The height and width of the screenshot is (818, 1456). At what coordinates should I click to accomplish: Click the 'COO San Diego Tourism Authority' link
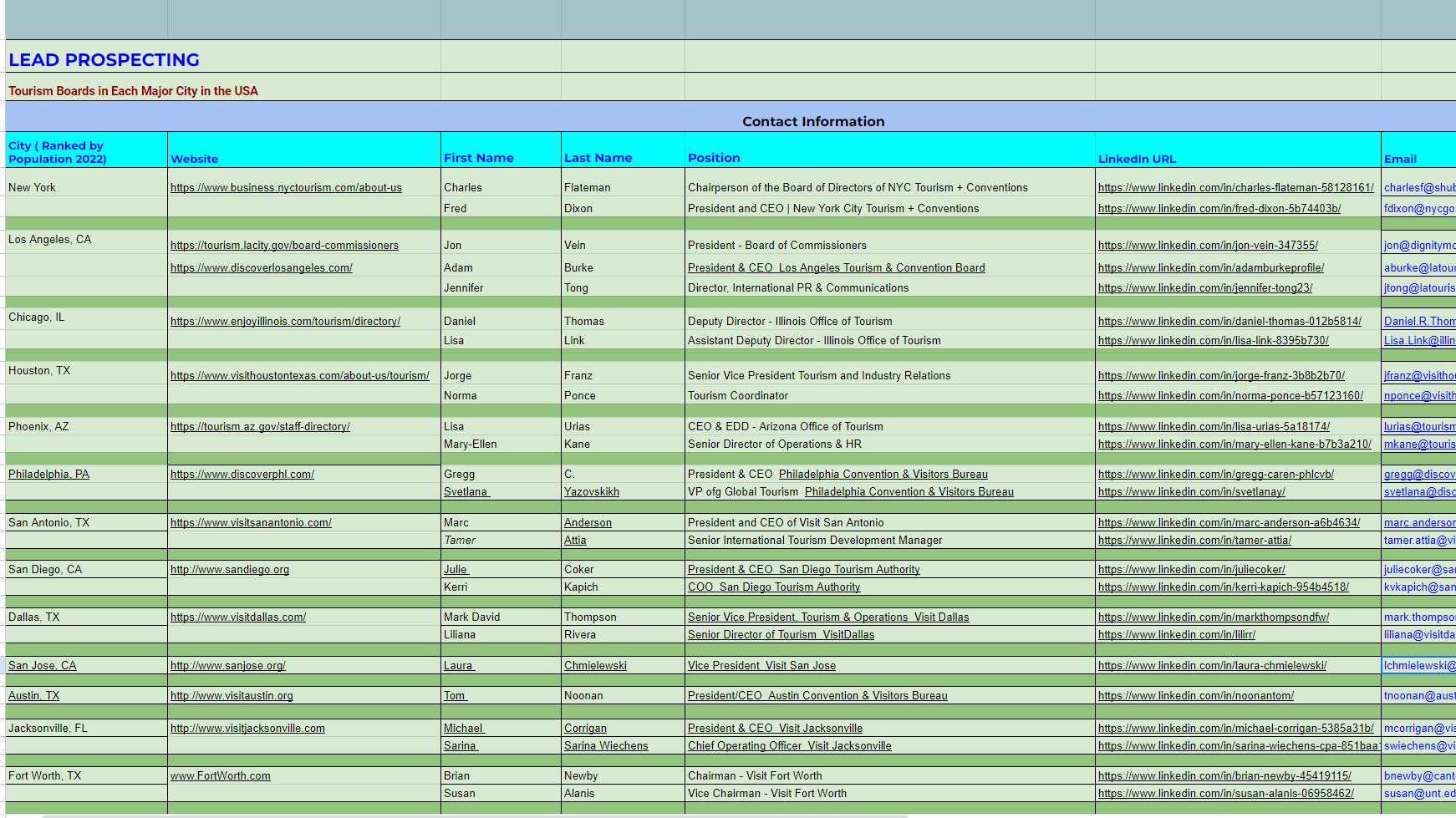click(774, 587)
